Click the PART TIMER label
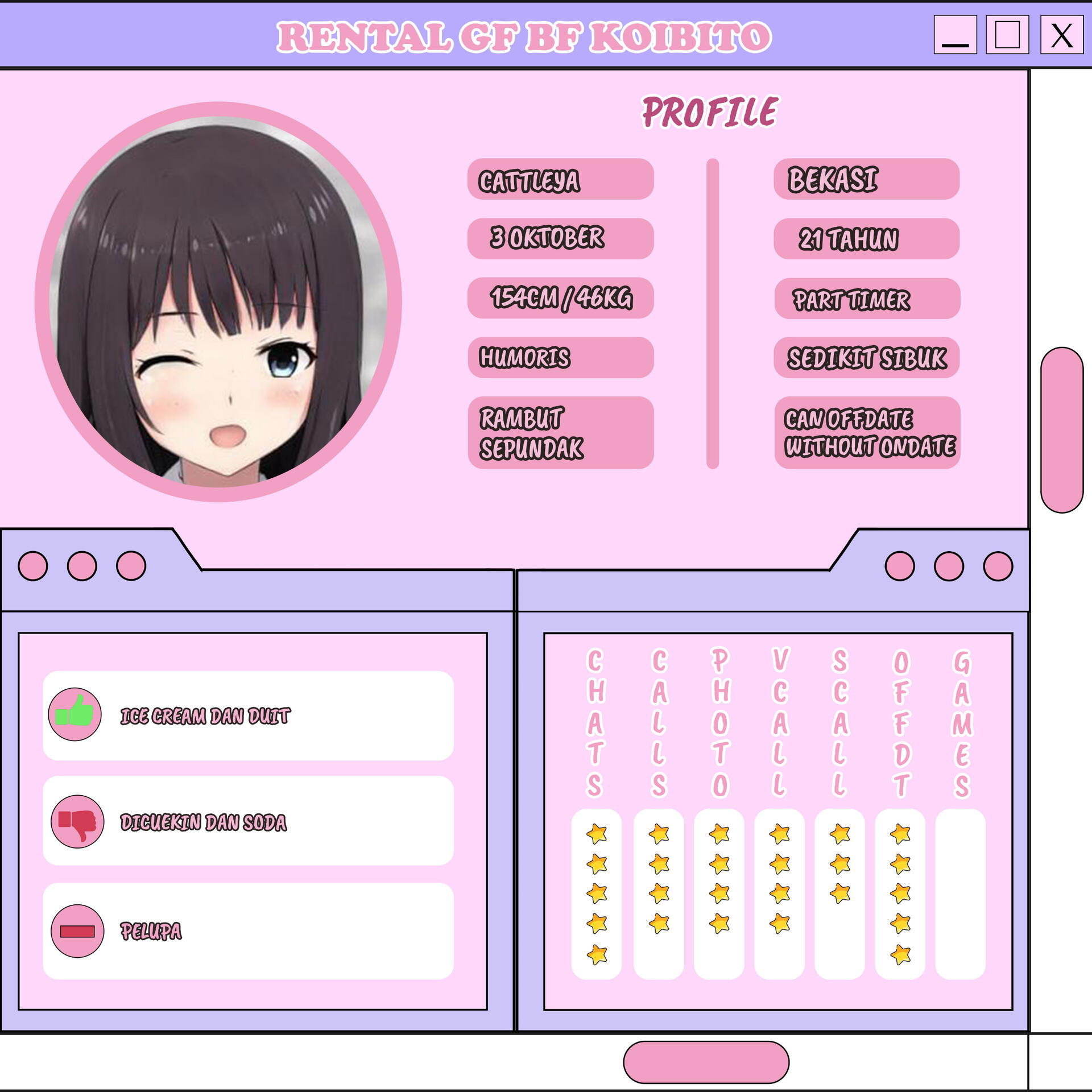Screen dimensions: 1092x1092 click(x=851, y=299)
